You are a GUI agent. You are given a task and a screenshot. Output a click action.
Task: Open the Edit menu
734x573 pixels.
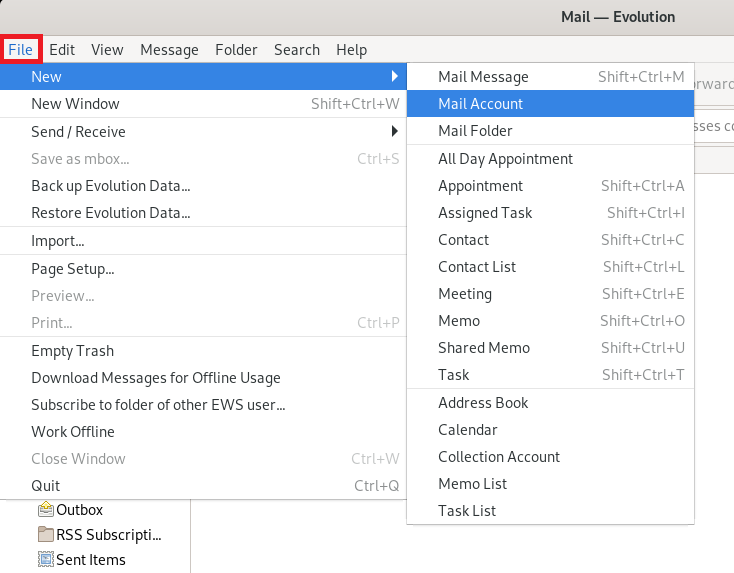(62, 49)
